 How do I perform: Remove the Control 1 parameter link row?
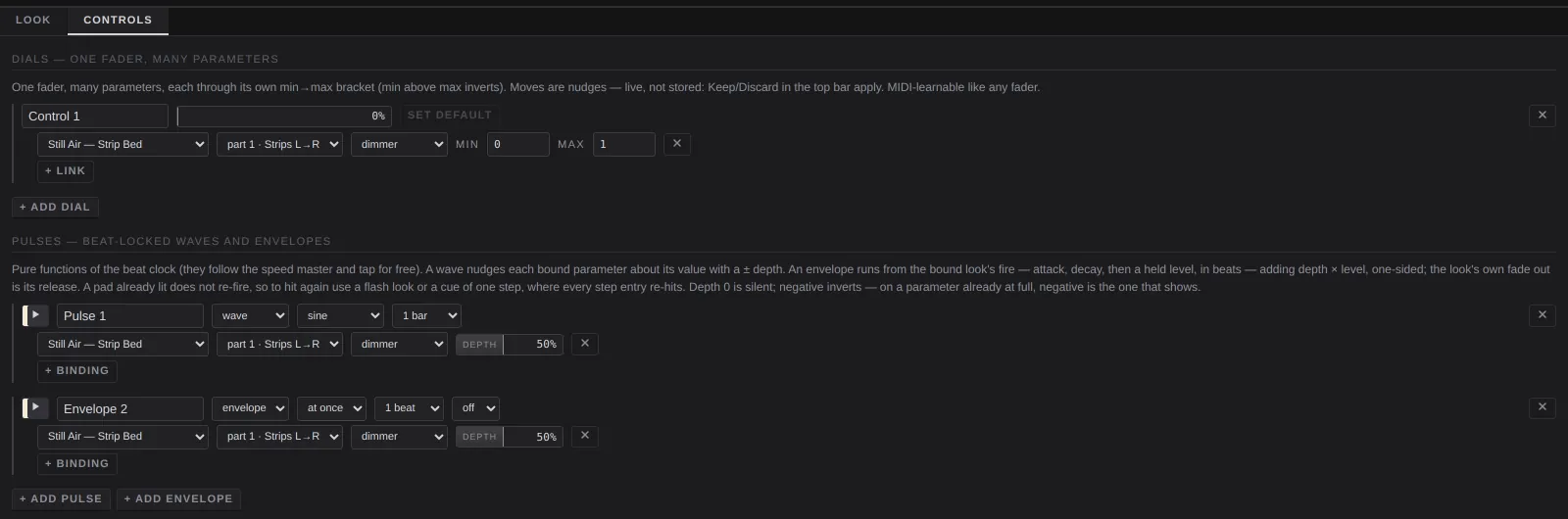677,144
